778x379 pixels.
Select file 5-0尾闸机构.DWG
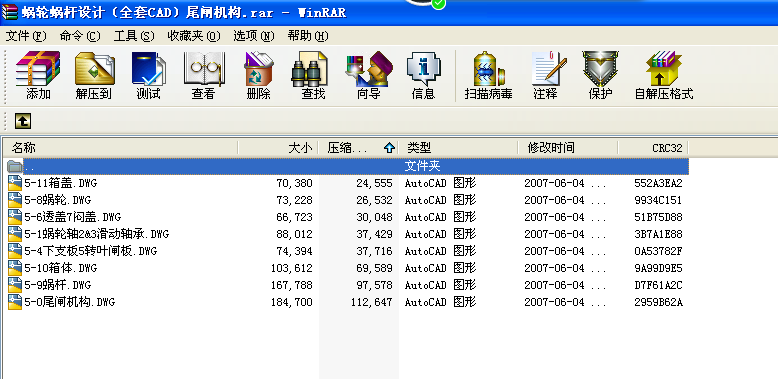[x=69, y=302]
